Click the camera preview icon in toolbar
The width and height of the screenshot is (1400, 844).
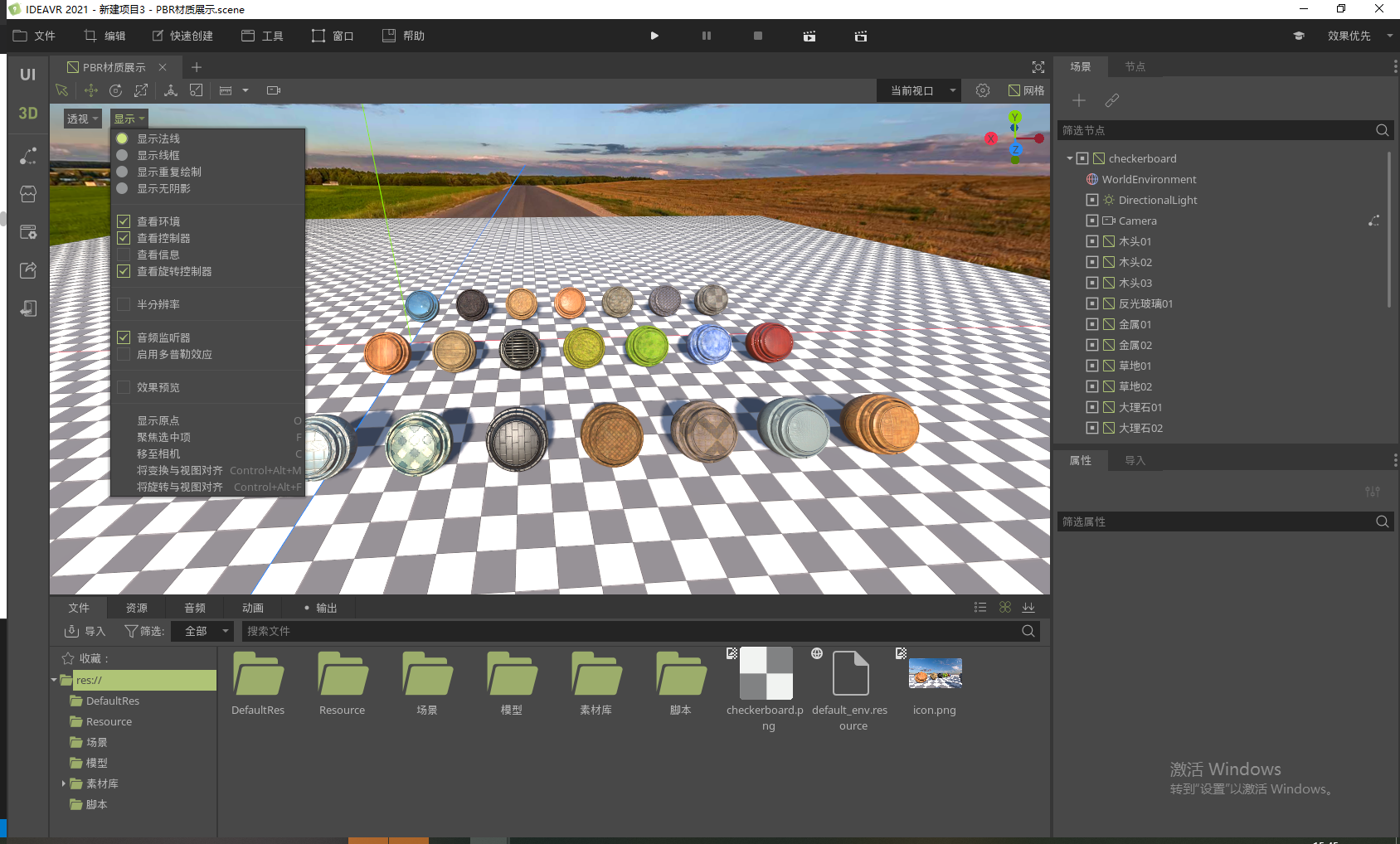coord(274,90)
